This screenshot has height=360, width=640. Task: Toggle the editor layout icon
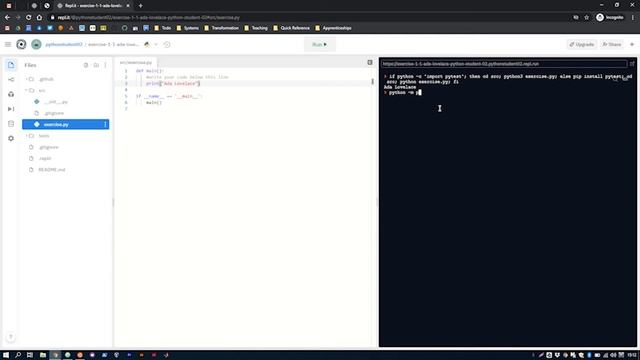[x=370, y=62]
